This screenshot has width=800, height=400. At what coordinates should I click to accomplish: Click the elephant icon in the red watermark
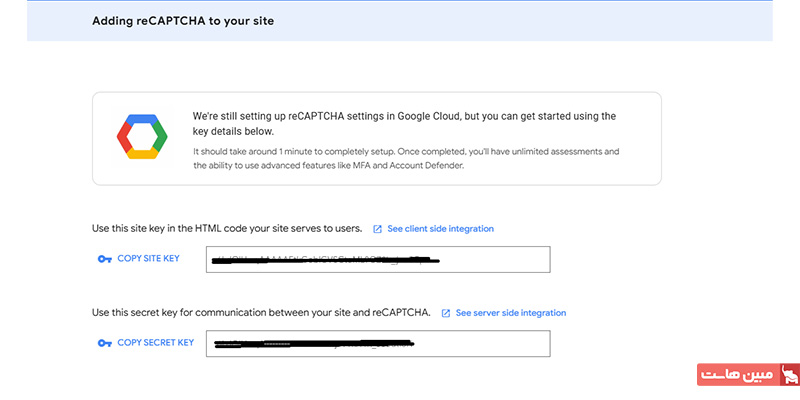[x=789, y=374]
